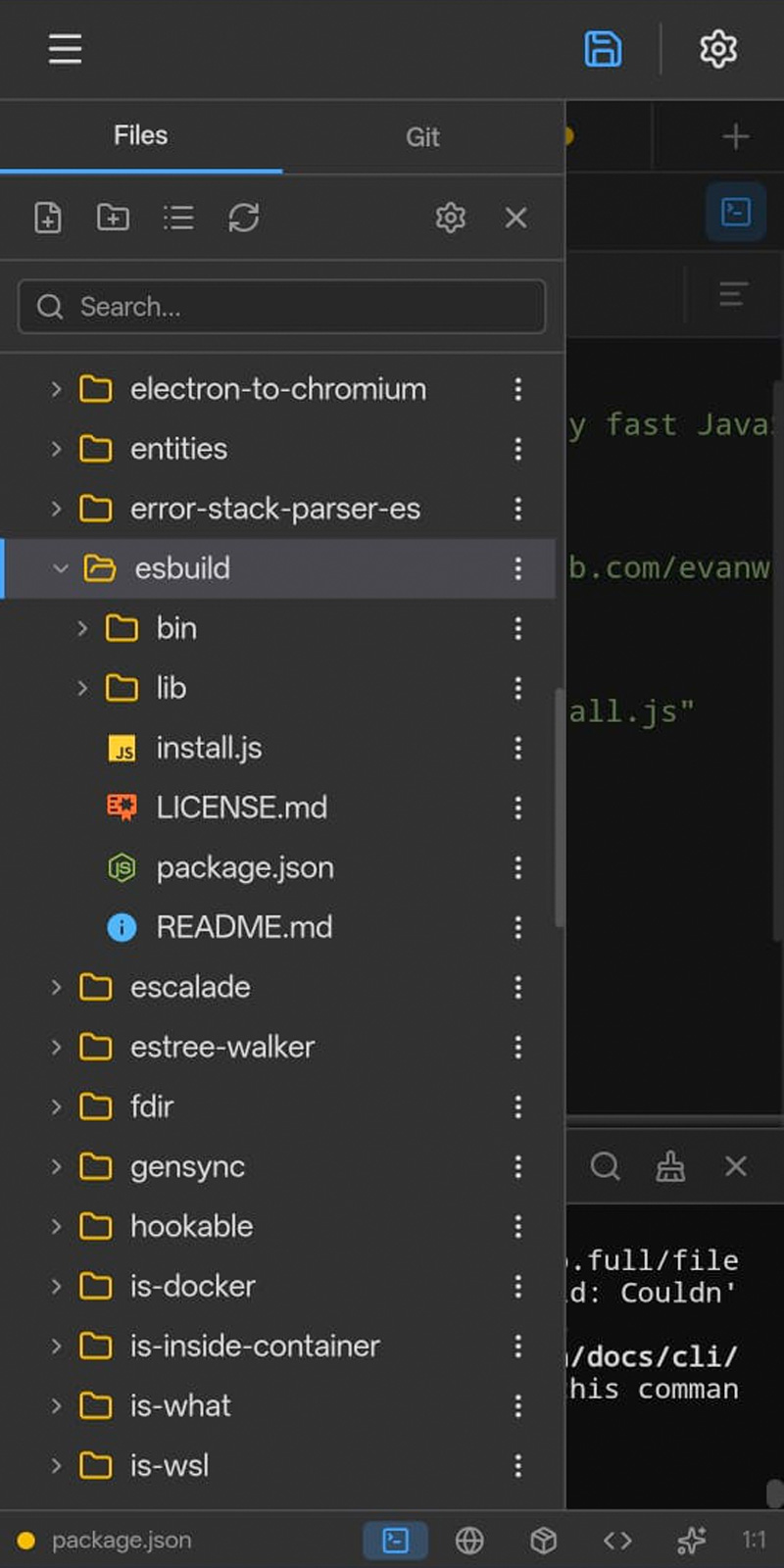Open the hamburger main menu
784x1568 pixels.
[65, 48]
